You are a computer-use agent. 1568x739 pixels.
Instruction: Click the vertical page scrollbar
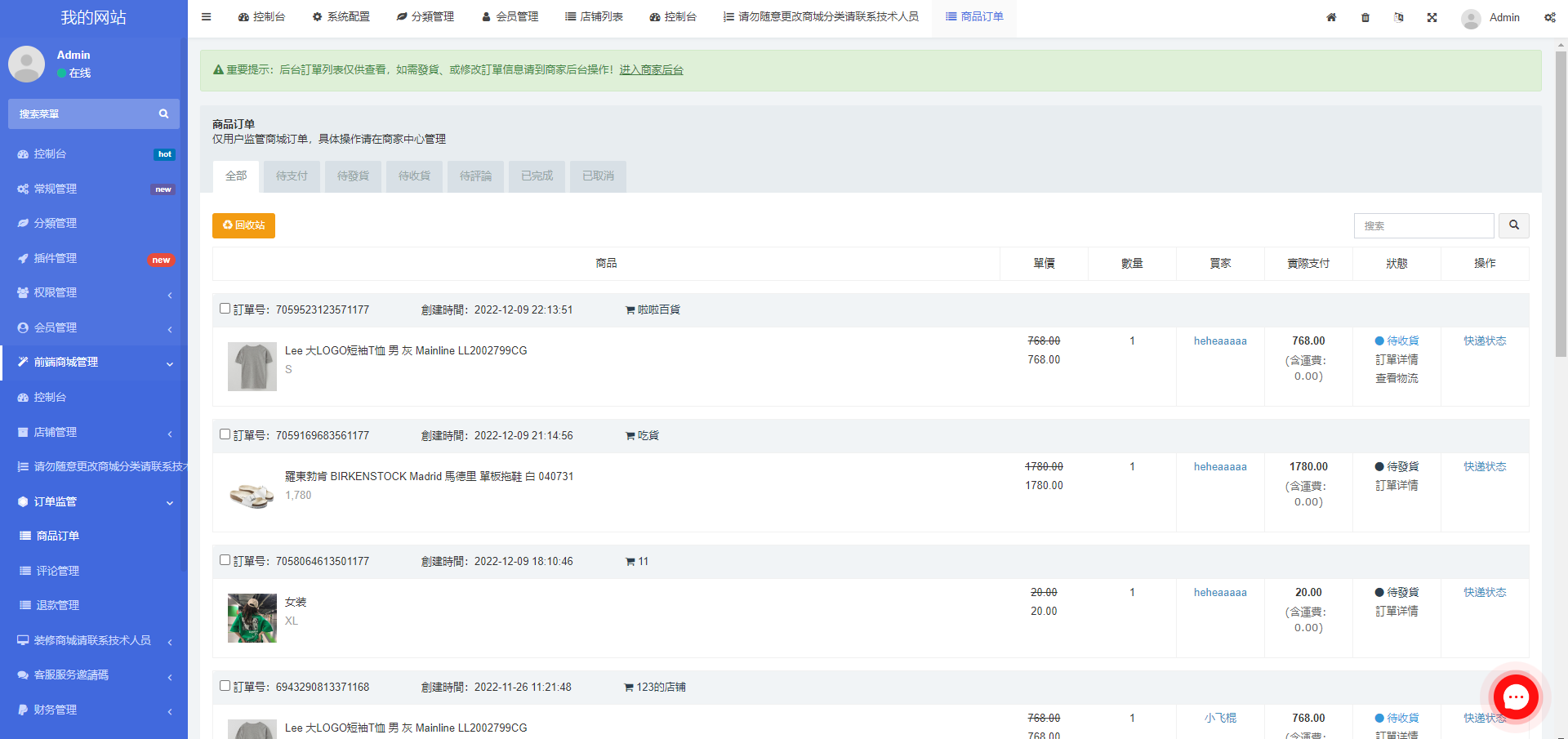click(x=1561, y=204)
